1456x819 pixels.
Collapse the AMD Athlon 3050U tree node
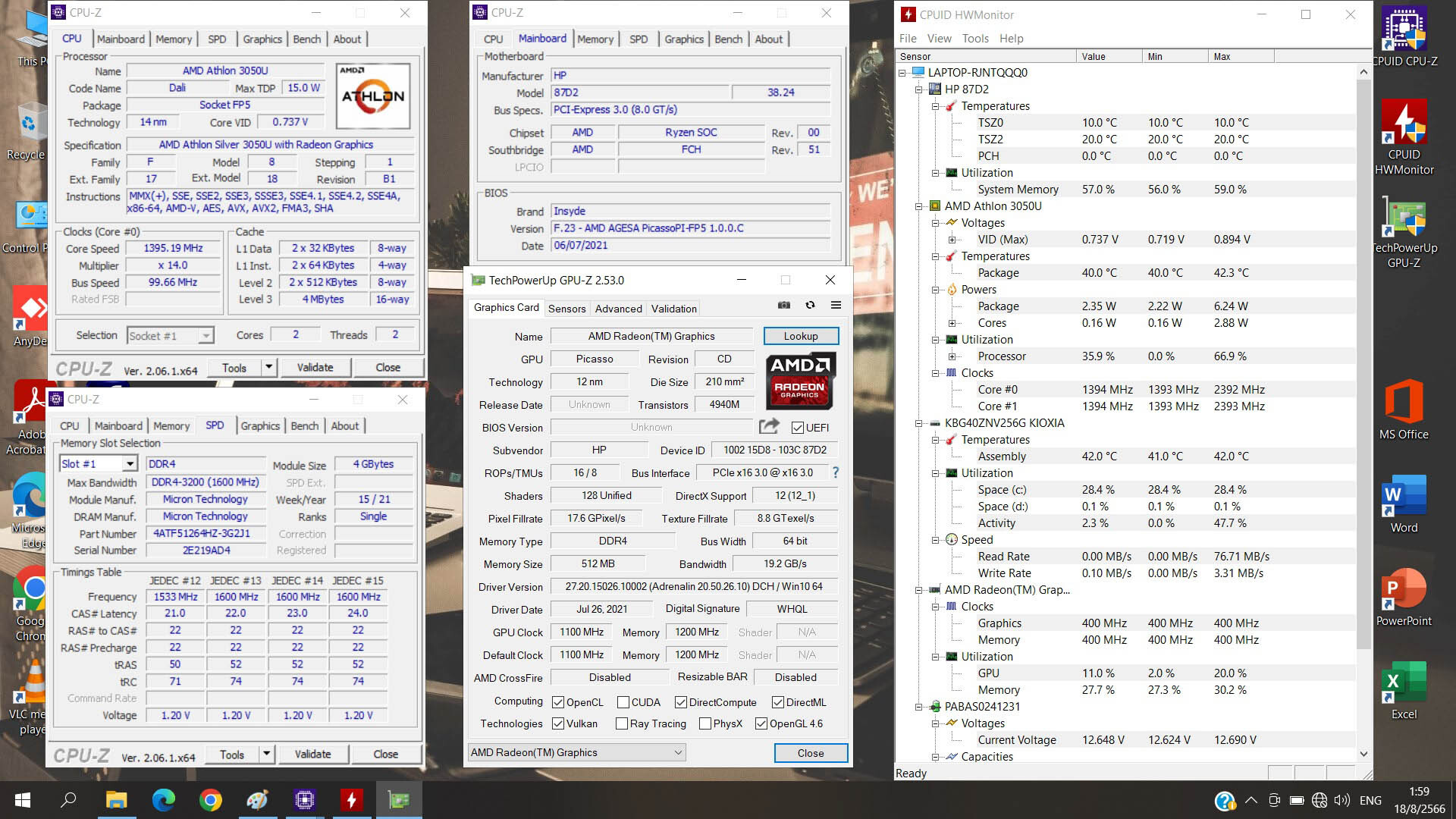coord(919,206)
